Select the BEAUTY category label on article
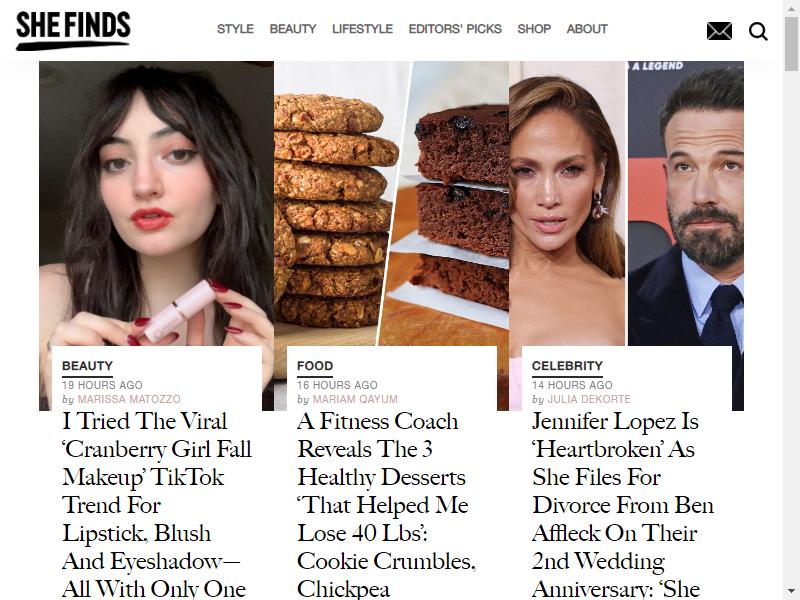800x600 pixels. 87,366
